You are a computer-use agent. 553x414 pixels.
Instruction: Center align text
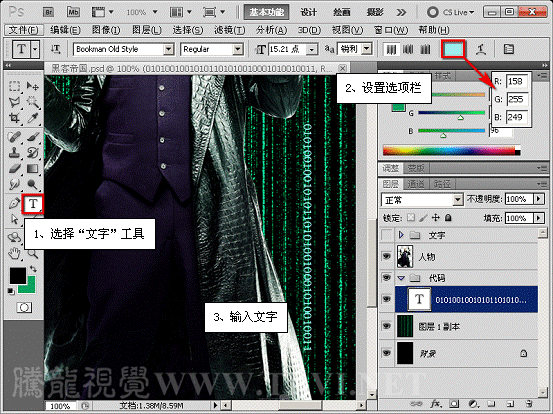click(408, 49)
